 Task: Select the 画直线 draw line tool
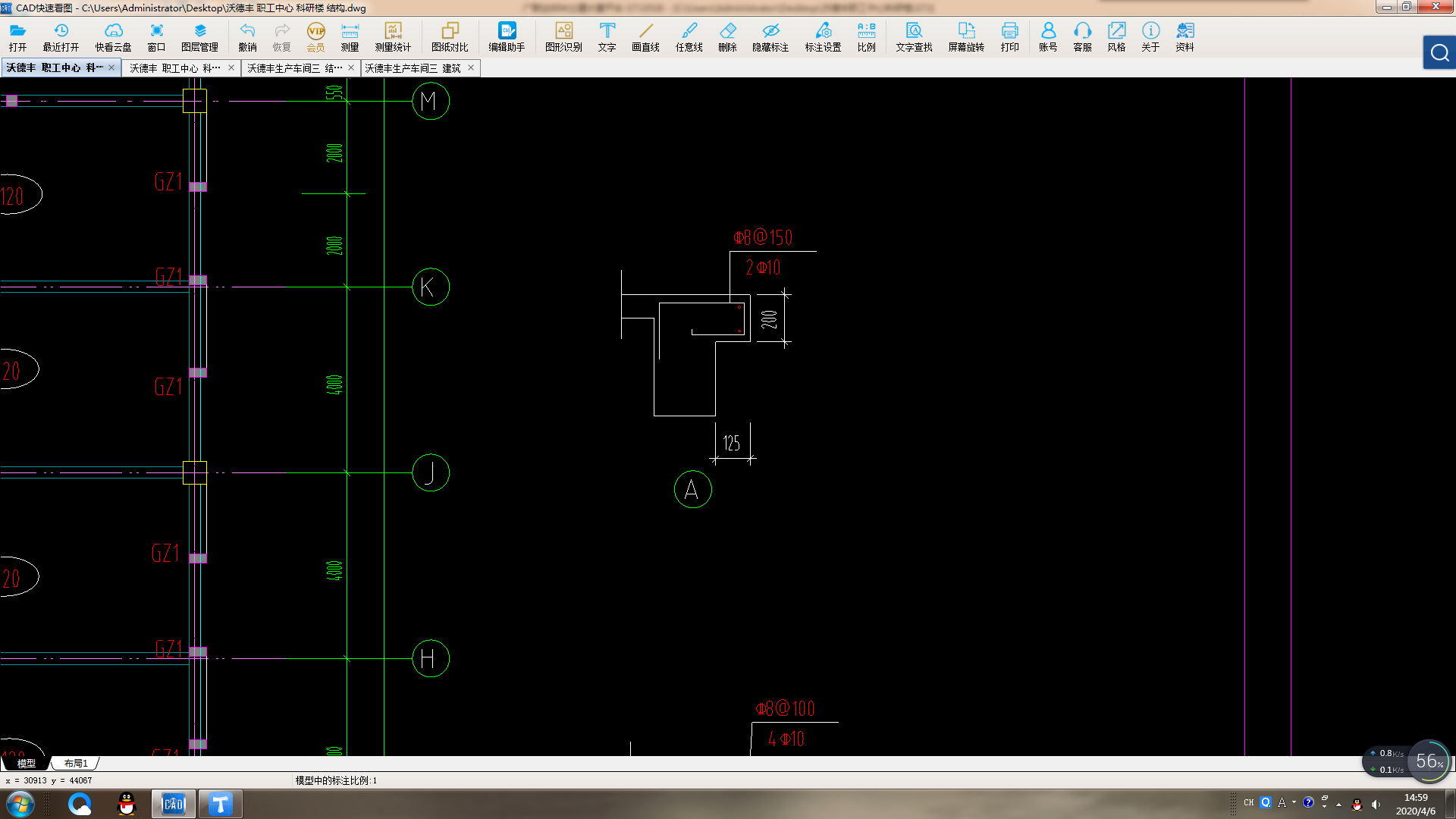pos(645,36)
